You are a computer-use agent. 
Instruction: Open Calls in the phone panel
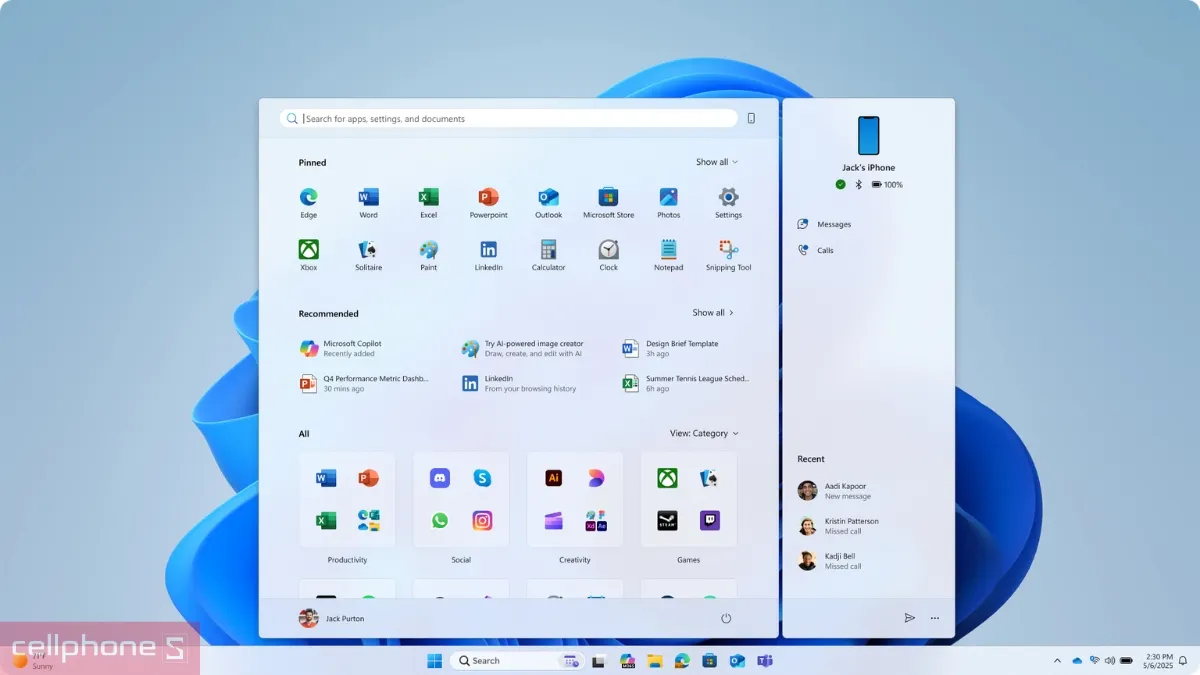click(x=816, y=250)
